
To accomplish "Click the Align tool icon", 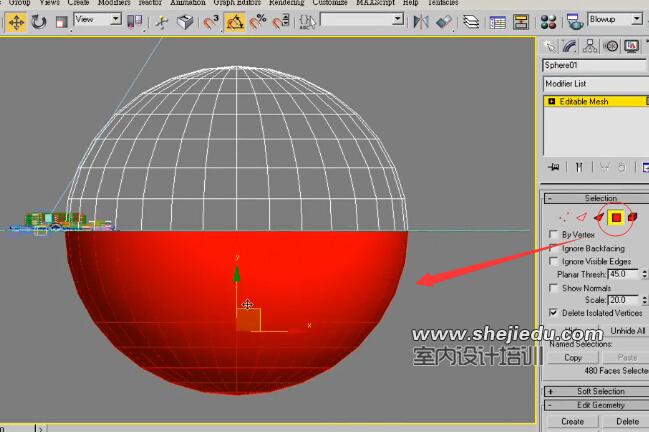I will tap(444, 22).
